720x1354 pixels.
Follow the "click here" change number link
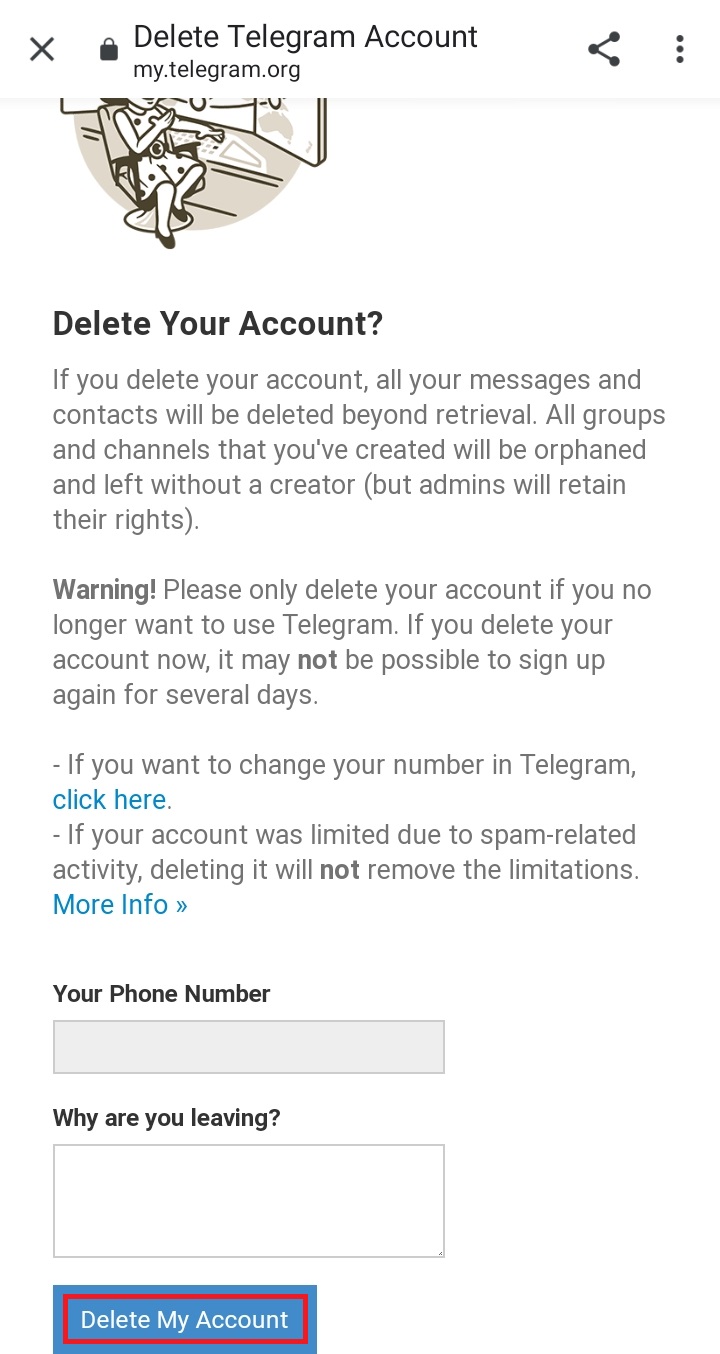(109, 800)
